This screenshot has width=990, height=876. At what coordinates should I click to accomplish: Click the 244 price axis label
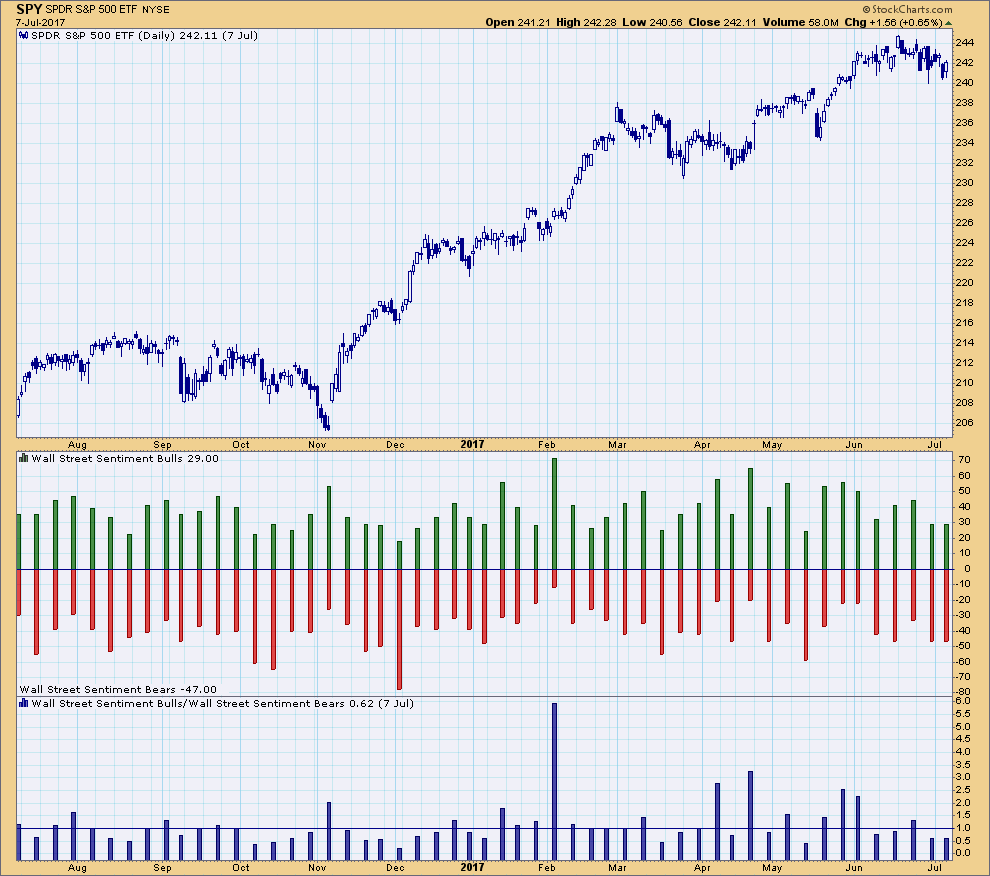pyautogui.click(x=964, y=42)
